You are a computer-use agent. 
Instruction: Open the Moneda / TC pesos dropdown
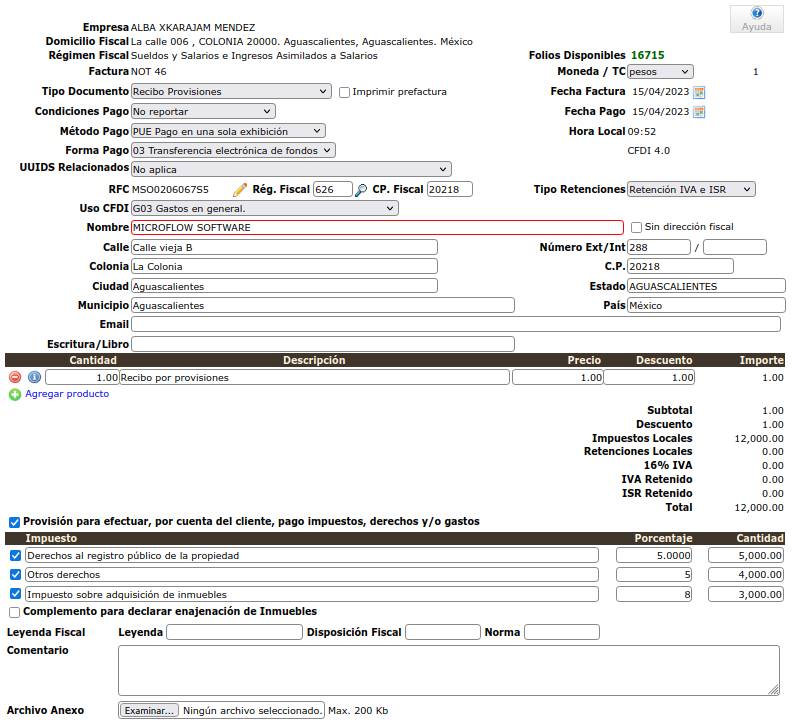coord(660,72)
